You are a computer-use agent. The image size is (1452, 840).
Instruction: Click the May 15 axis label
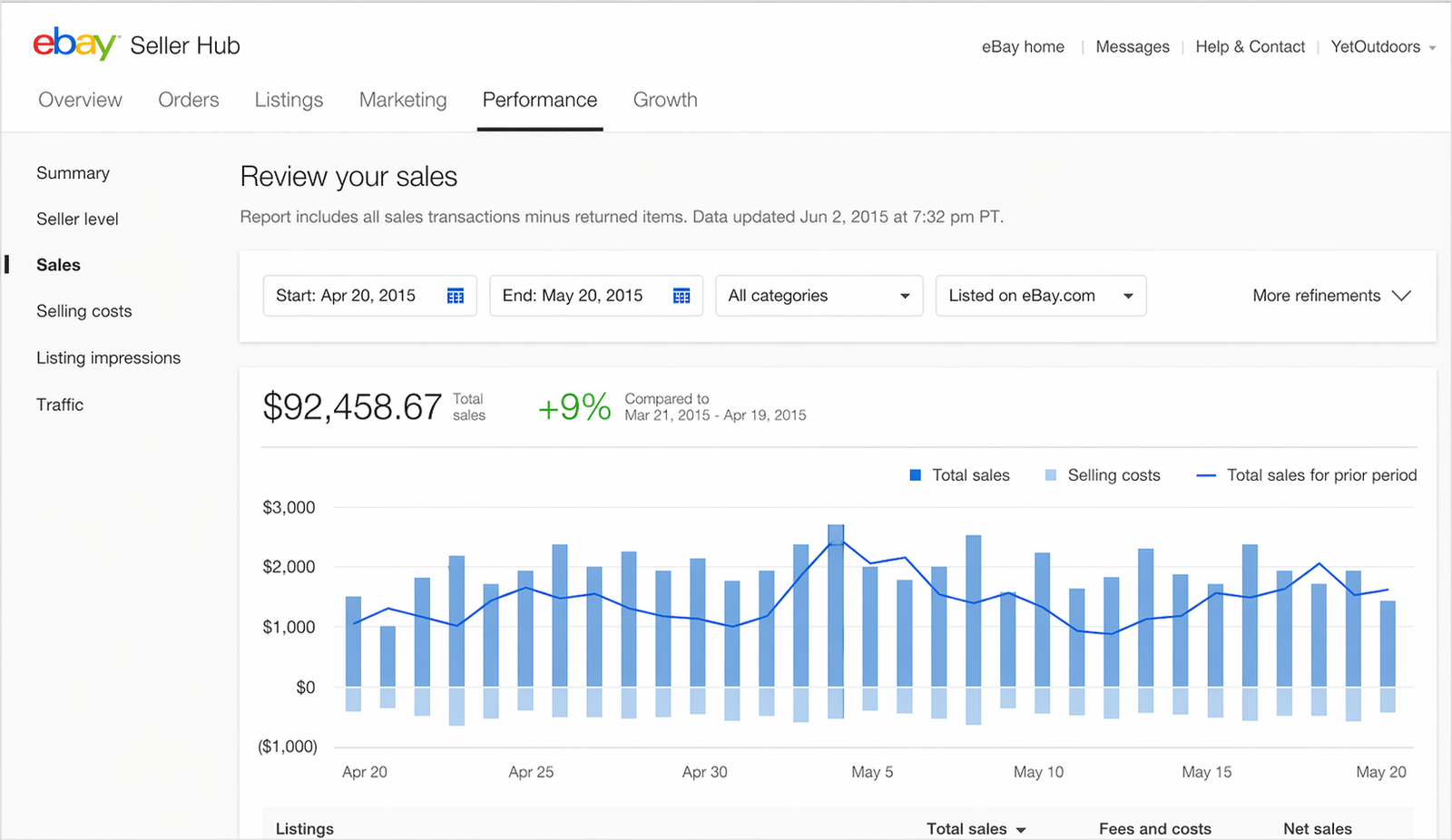(x=1206, y=772)
